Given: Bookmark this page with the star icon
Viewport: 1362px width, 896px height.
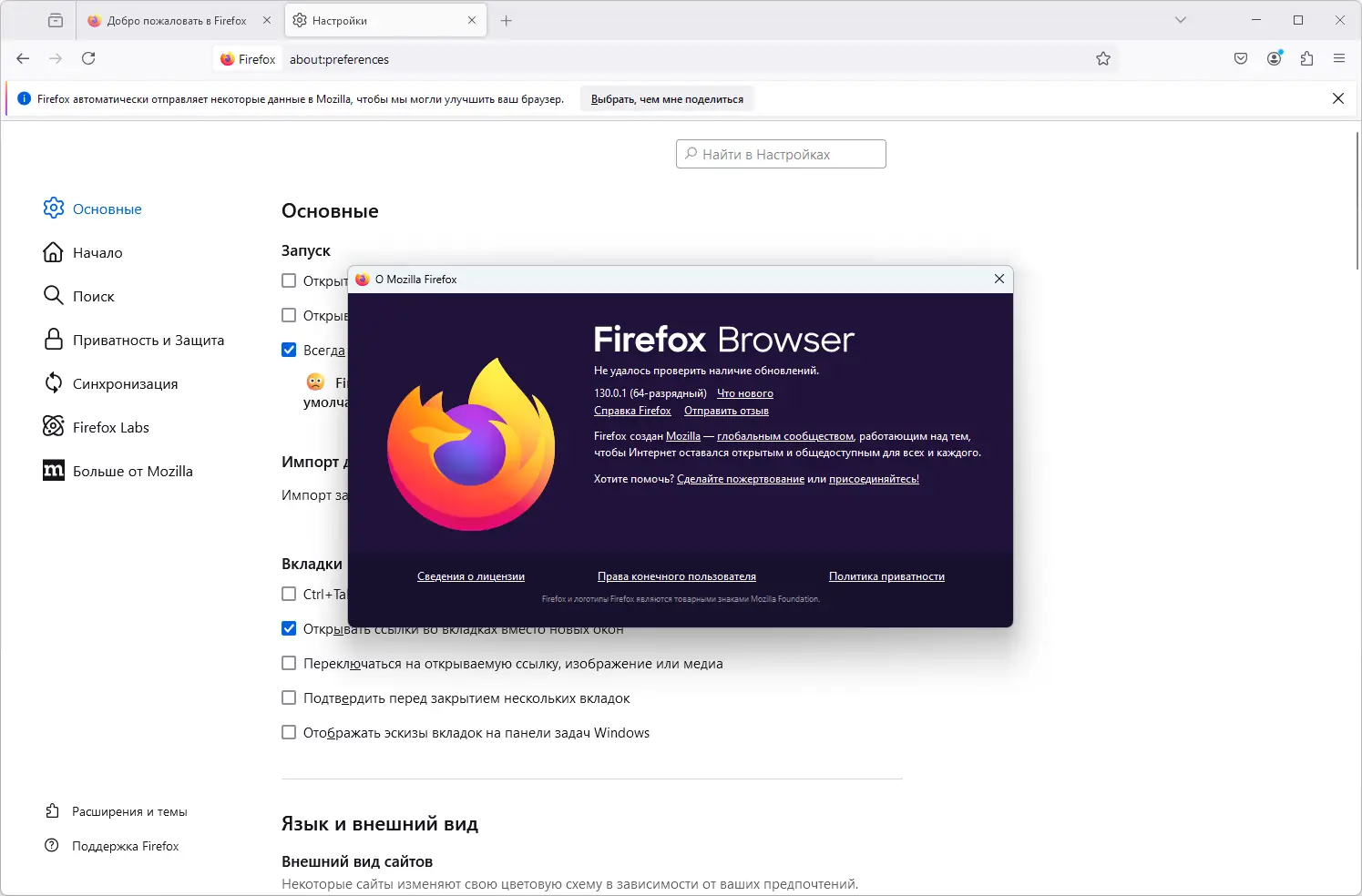Looking at the screenshot, I should (1103, 59).
